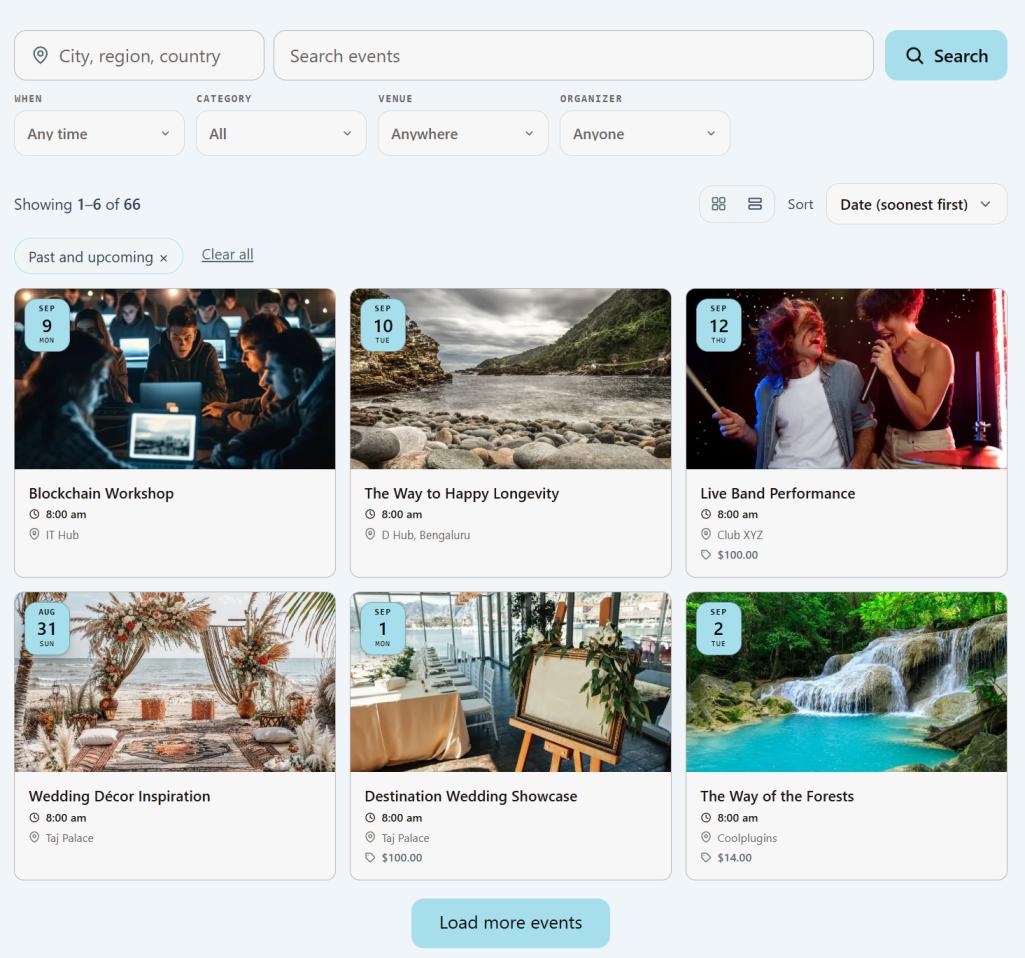This screenshot has width=1025, height=958.
Task: Open 'The Way to Happy Longevity' event title
Action: click(462, 493)
